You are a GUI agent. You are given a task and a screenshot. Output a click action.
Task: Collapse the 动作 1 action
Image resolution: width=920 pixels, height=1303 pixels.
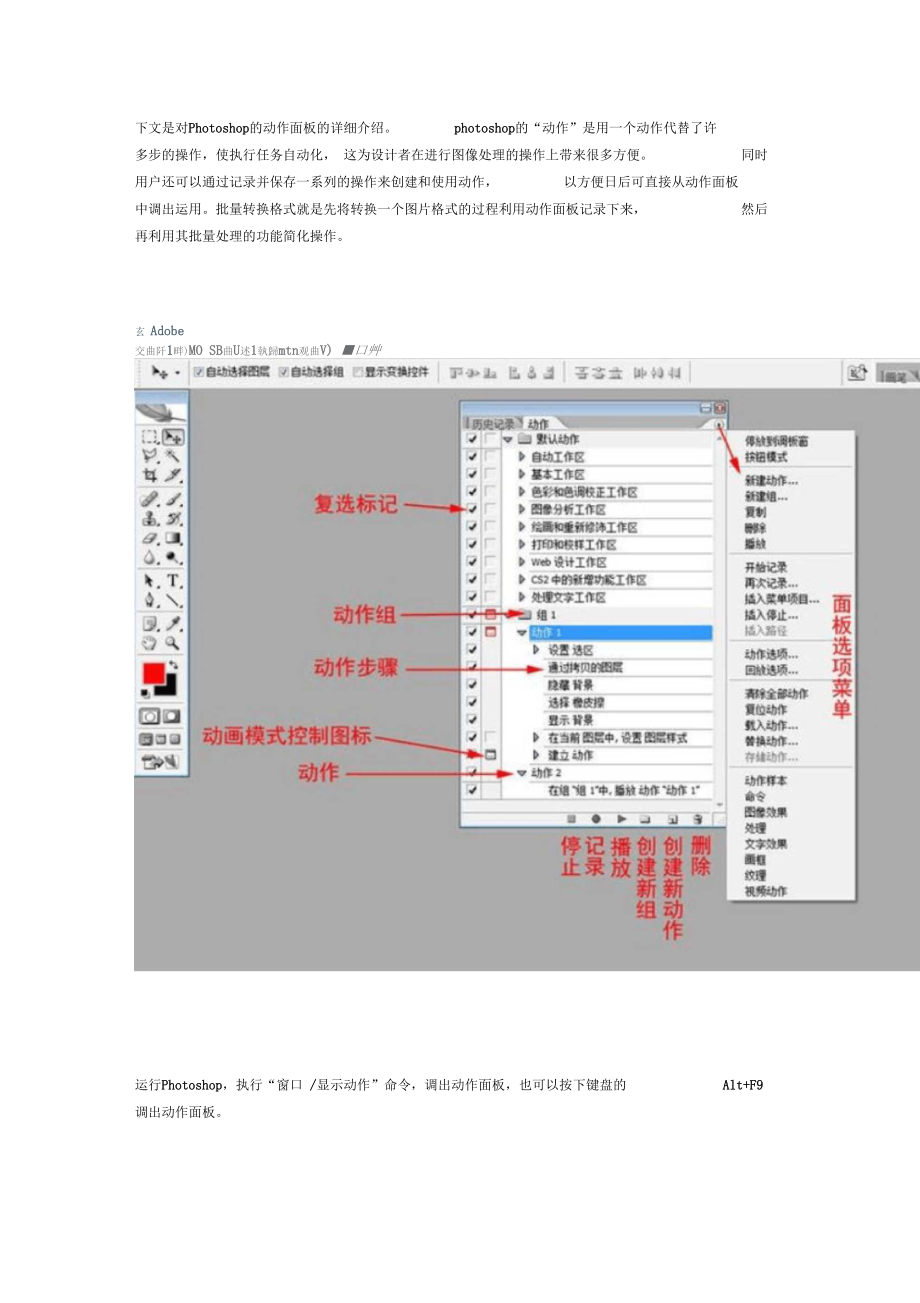click(x=522, y=634)
